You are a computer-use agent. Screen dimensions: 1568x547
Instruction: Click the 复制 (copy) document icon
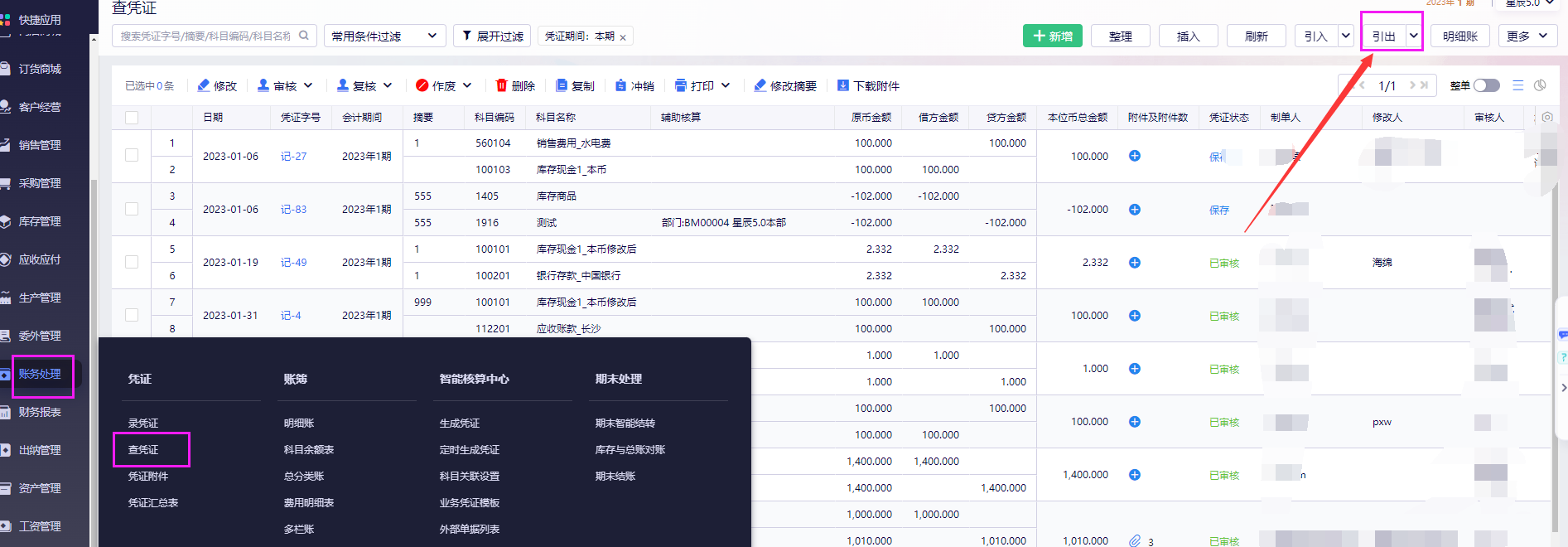point(562,85)
